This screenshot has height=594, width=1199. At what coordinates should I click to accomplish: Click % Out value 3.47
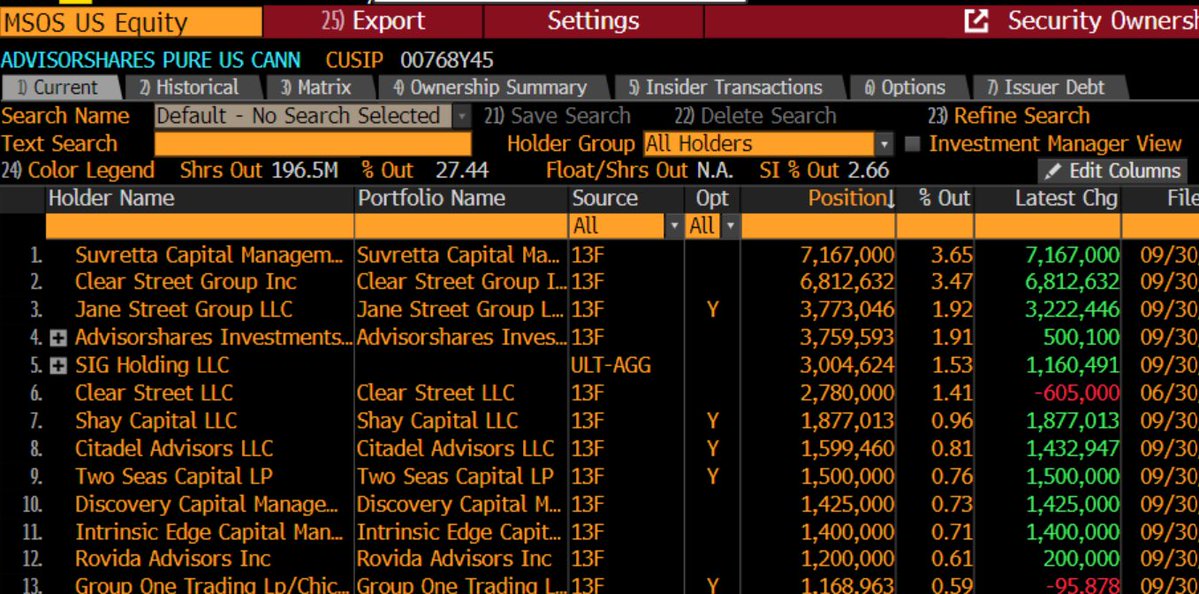click(952, 282)
